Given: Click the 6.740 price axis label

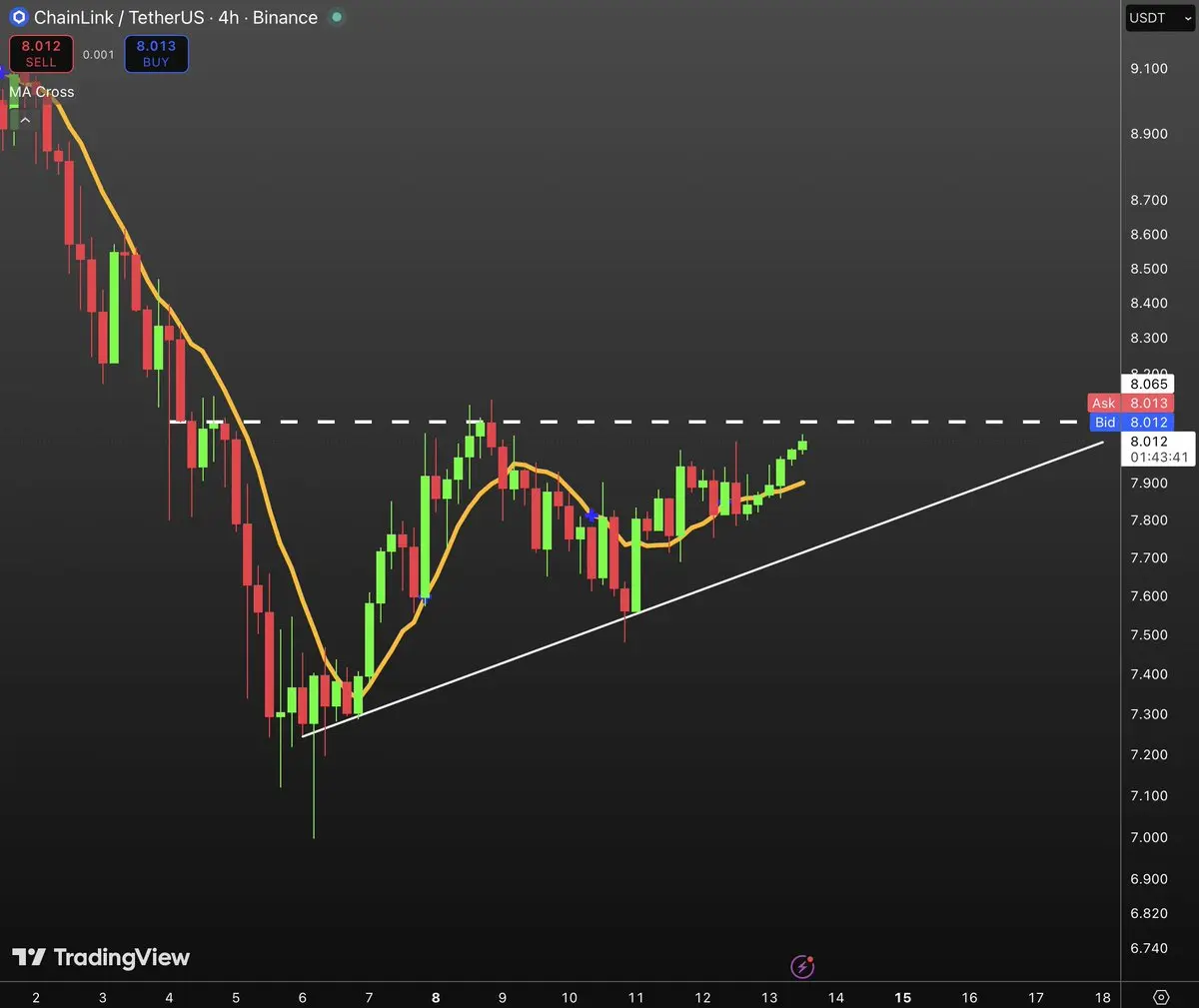Looking at the screenshot, I should 1149,948.
